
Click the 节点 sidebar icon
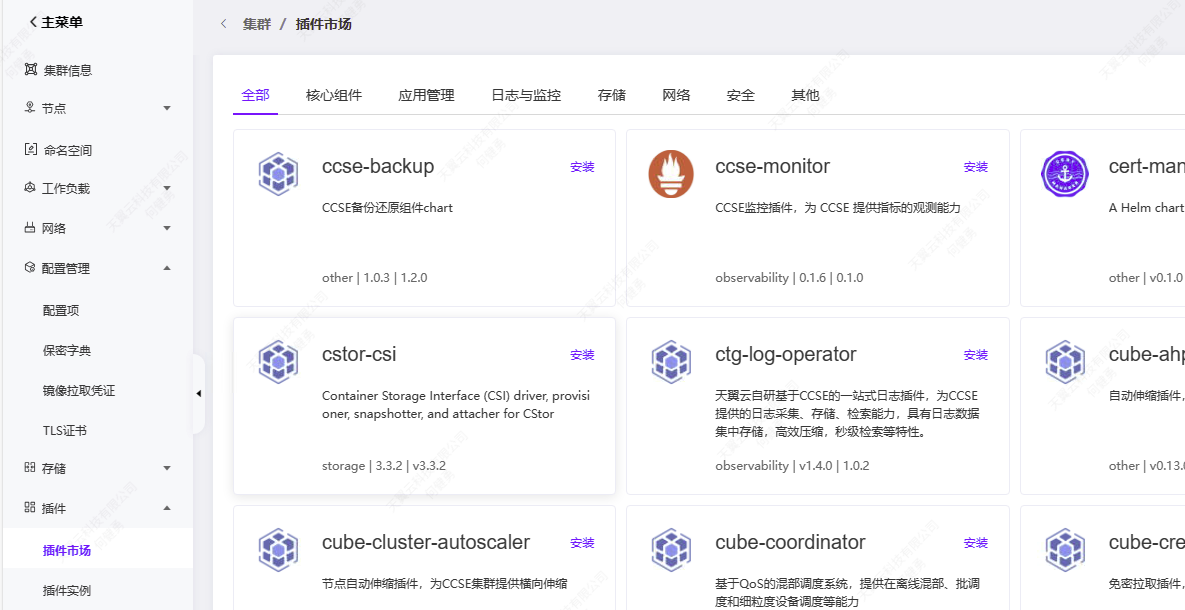point(29,108)
